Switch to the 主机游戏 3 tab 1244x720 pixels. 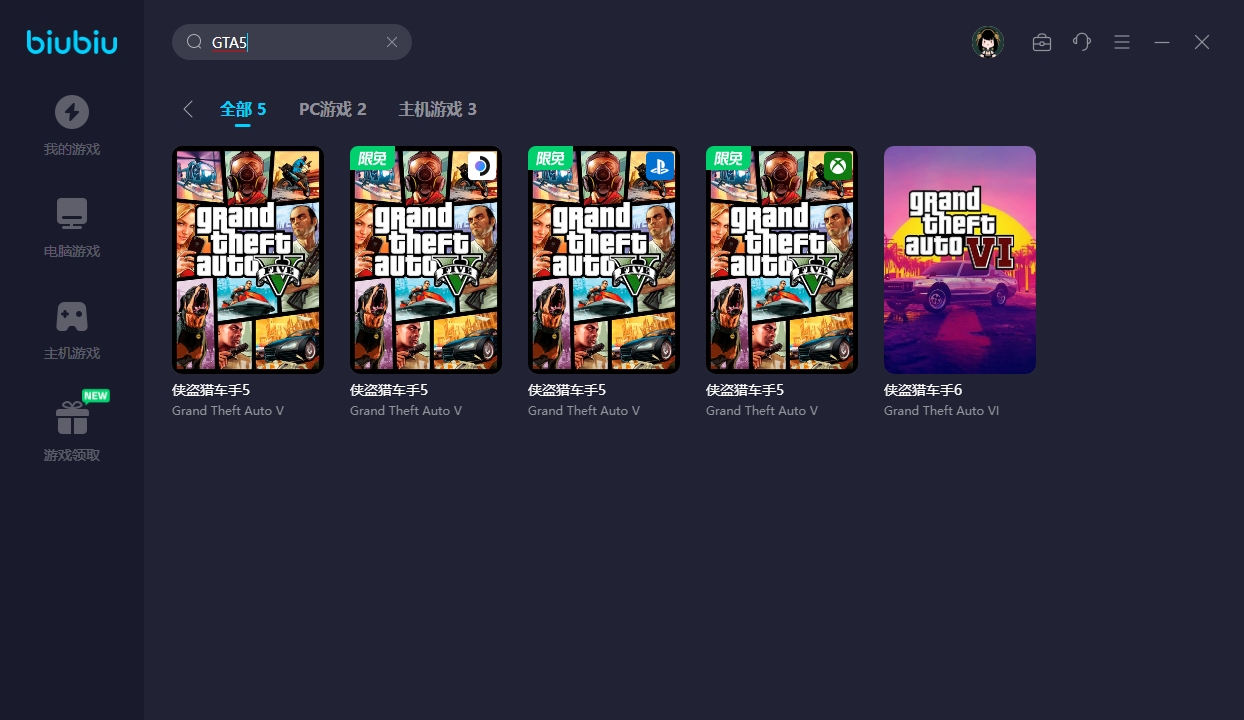click(x=437, y=109)
